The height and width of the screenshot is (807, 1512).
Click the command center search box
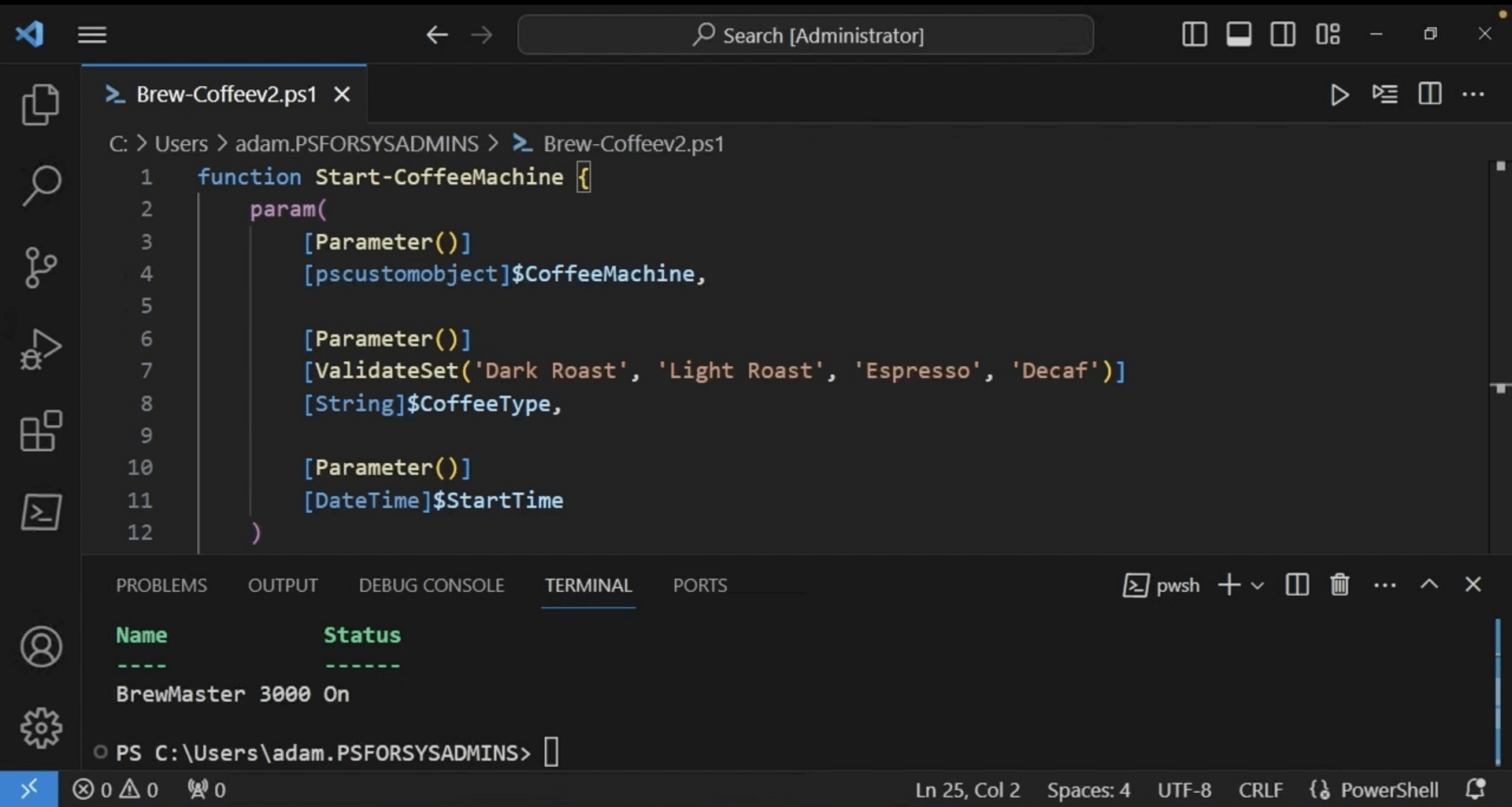806,35
